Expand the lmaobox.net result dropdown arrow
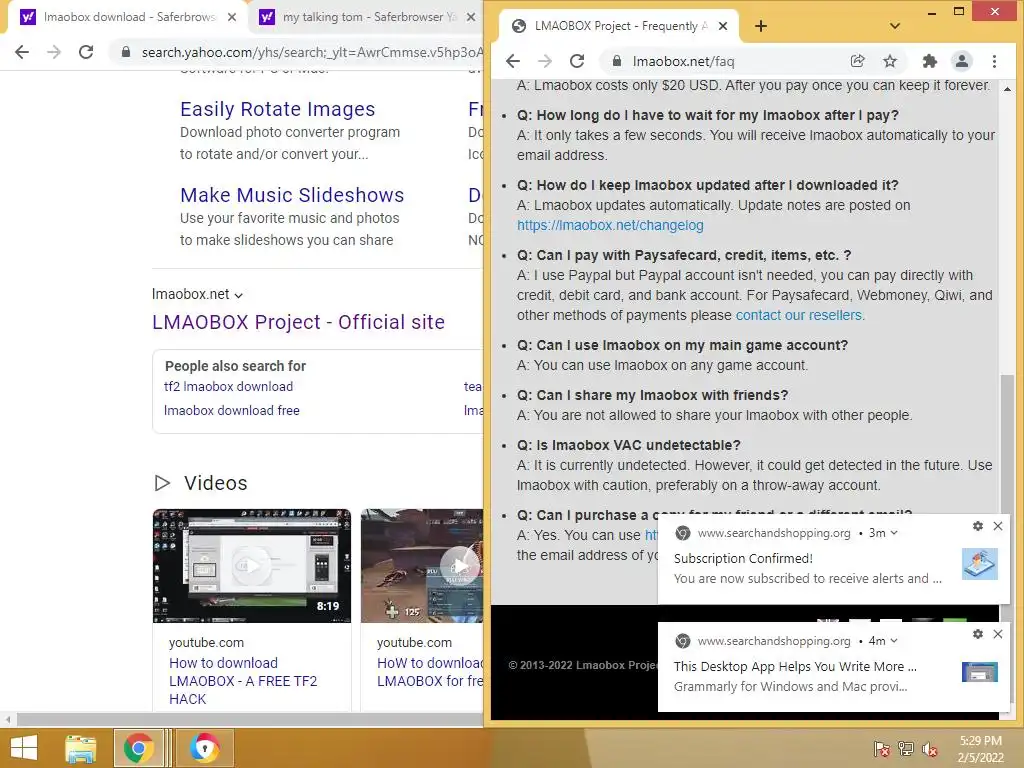Screen dimensions: 1024x768 coord(238,296)
